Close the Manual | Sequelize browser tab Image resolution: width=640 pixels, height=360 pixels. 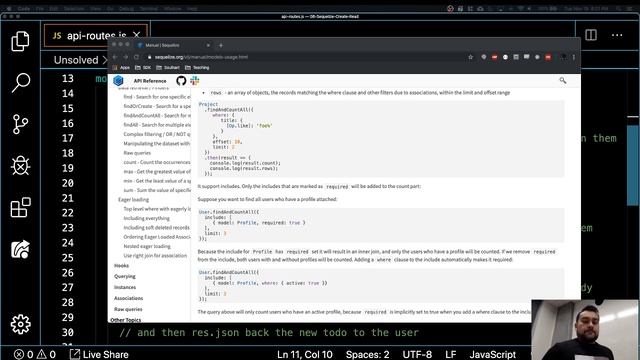(208, 45)
